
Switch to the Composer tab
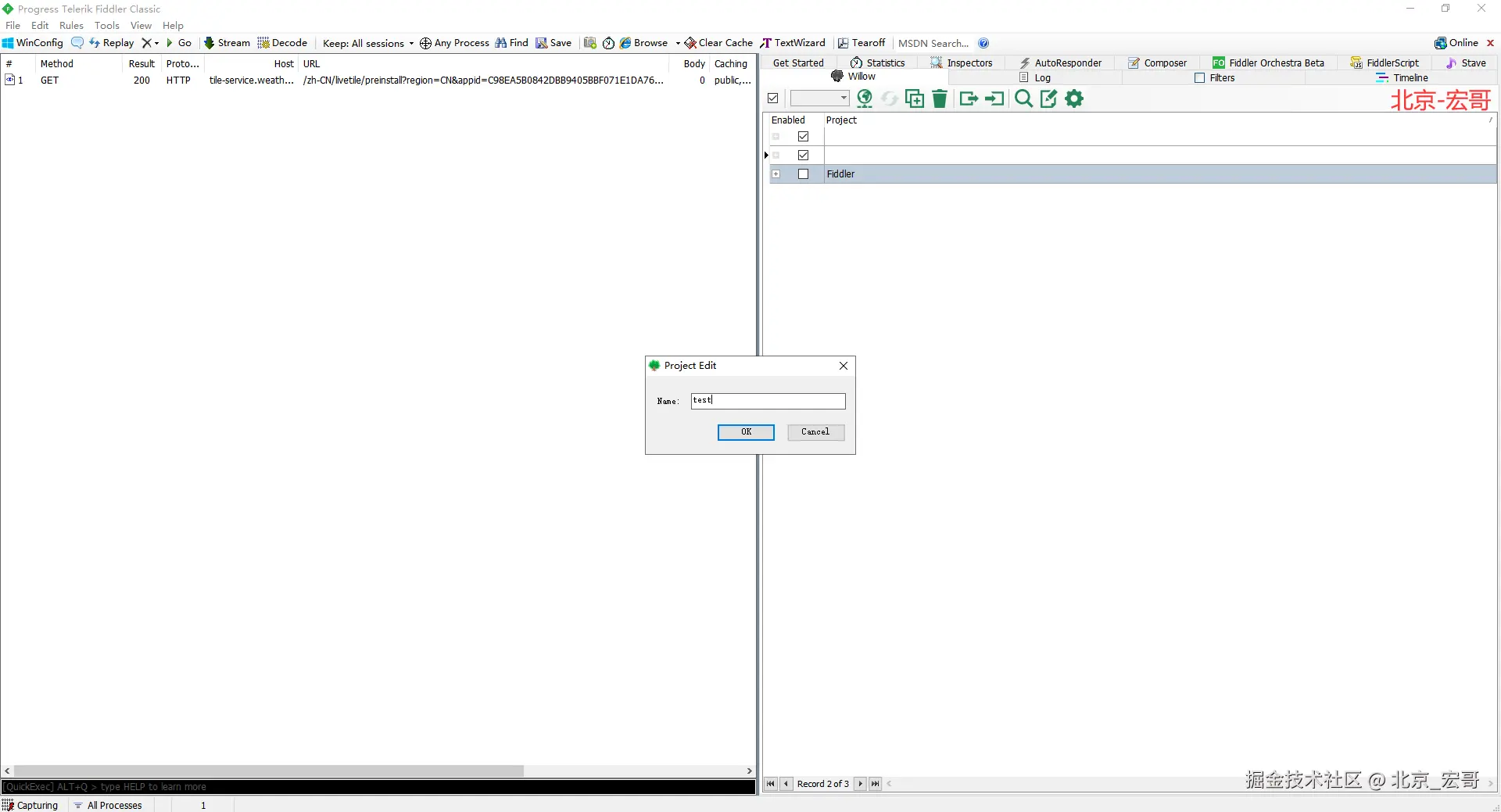1158,63
